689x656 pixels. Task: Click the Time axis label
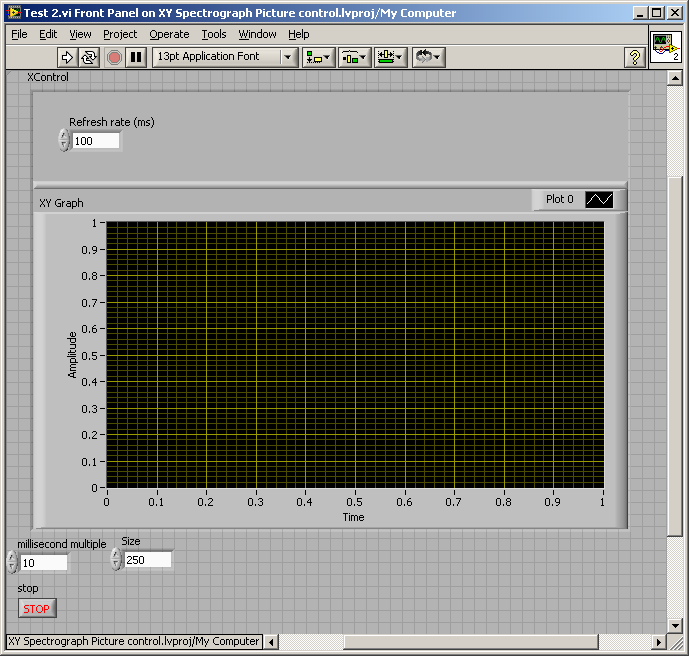pos(353,517)
